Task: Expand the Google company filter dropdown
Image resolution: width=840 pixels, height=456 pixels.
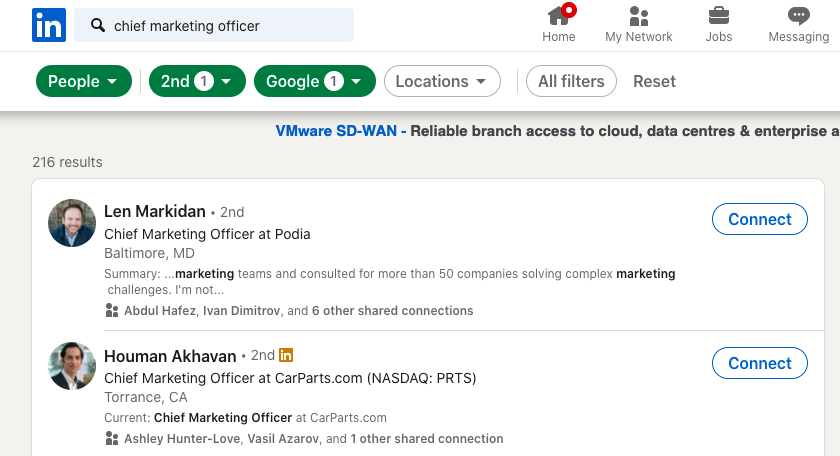Action: click(x=314, y=82)
